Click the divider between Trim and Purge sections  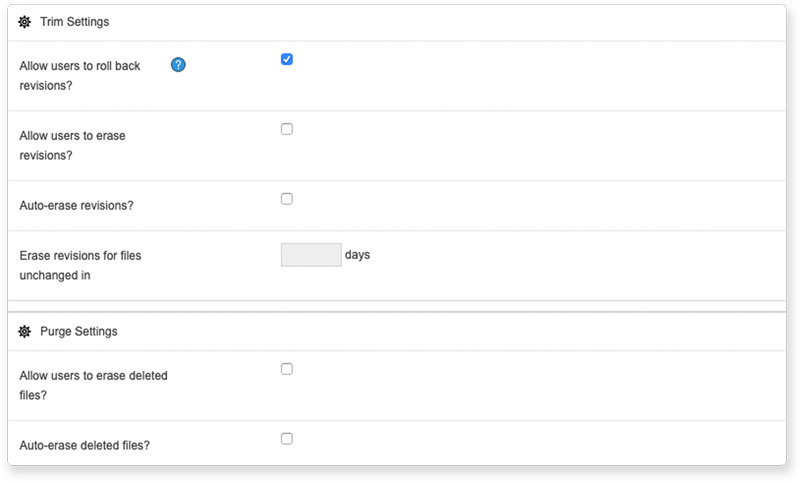400,306
